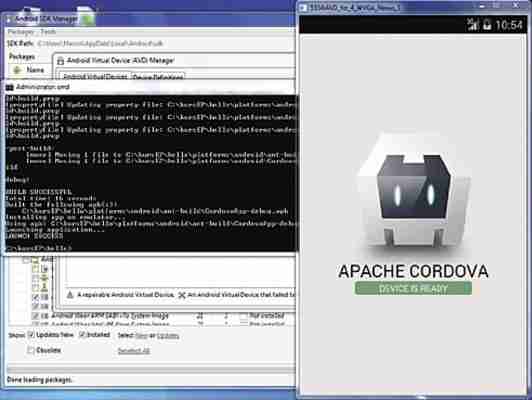Click the SDK Path value text
532x400 pixels.
click(x=100, y=43)
